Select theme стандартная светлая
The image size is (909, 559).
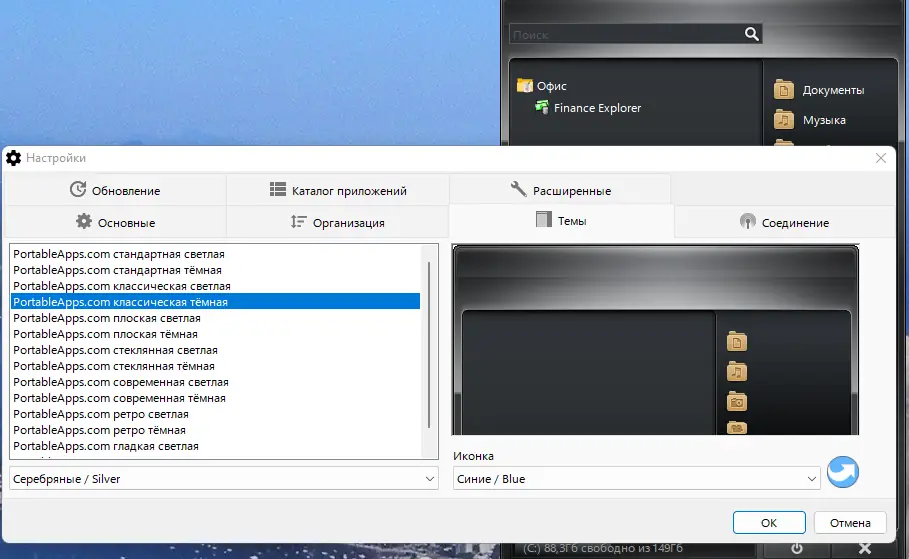(x=215, y=254)
